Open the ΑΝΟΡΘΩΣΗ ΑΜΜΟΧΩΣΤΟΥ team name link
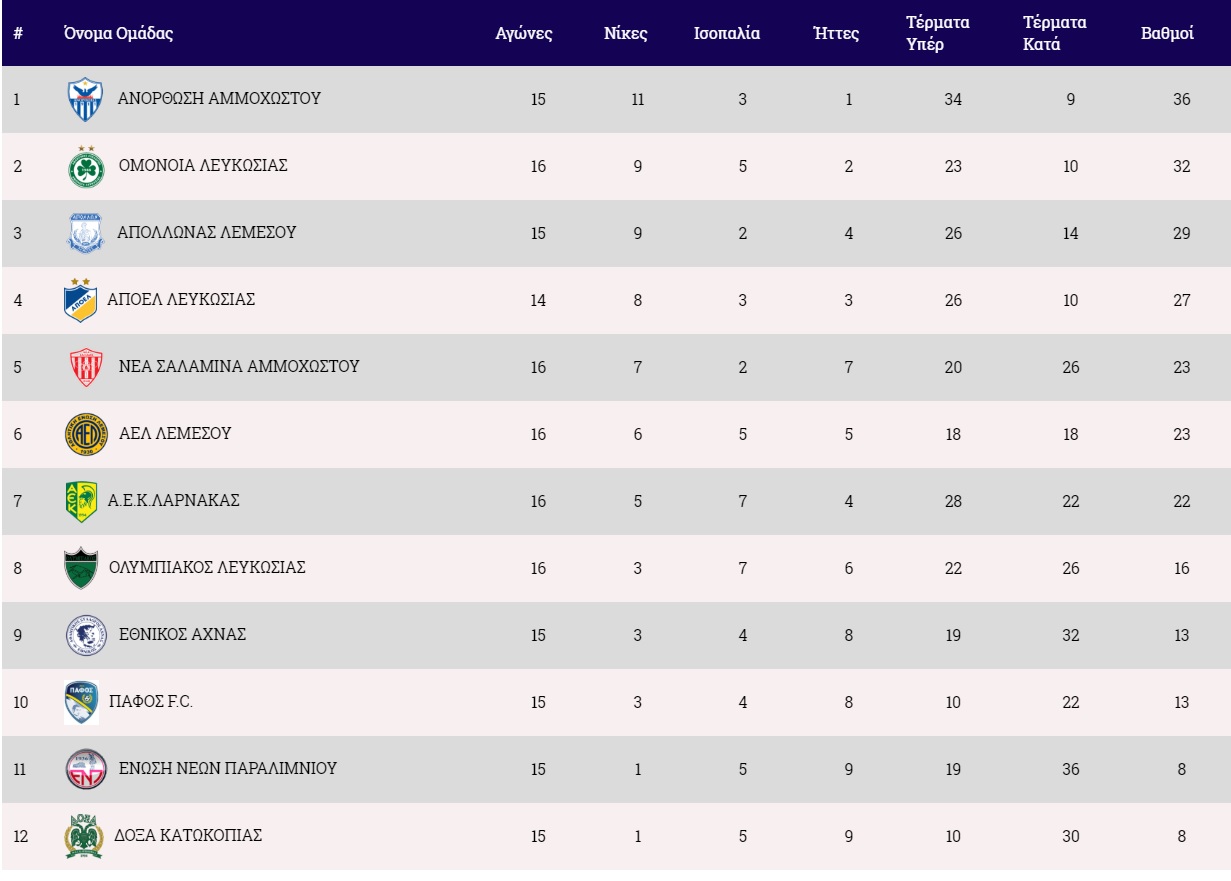 pyautogui.click(x=219, y=99)
